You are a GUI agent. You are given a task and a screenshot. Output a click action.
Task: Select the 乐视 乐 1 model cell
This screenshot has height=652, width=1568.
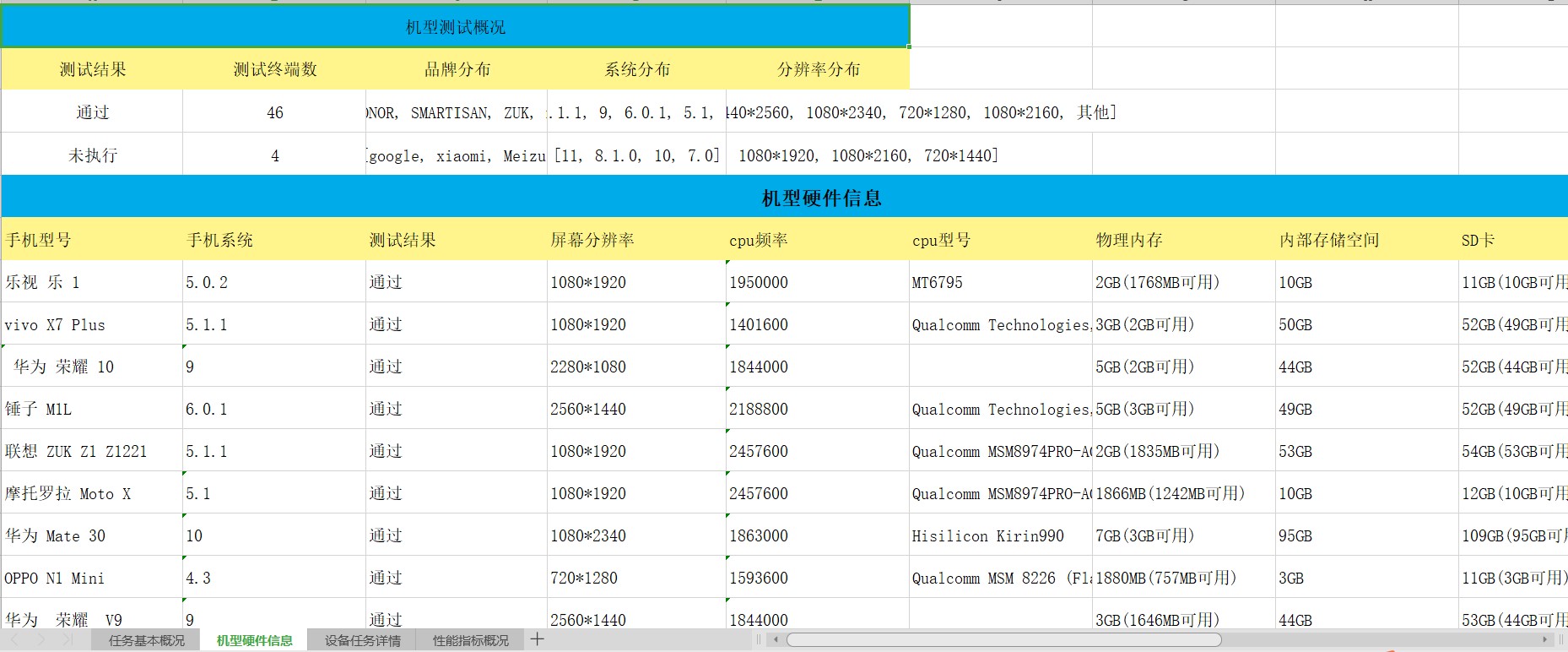[x=92, y=282]
